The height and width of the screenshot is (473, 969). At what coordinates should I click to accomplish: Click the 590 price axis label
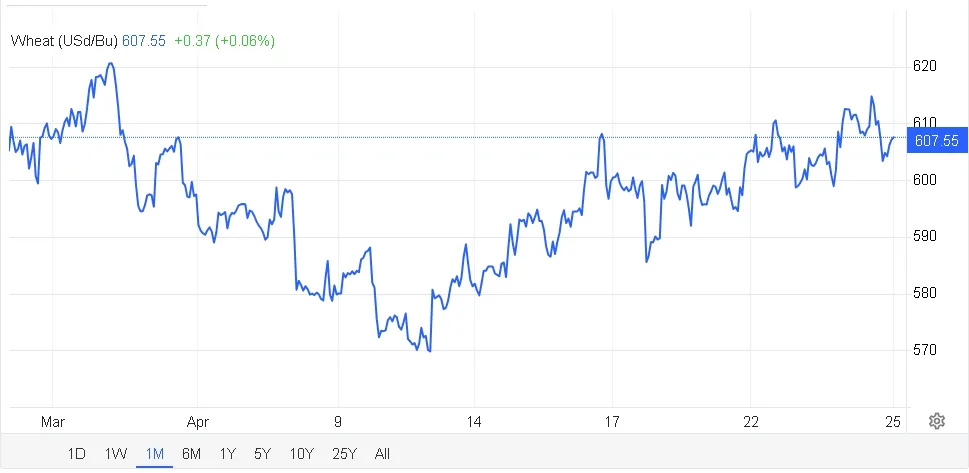(924, 236)
